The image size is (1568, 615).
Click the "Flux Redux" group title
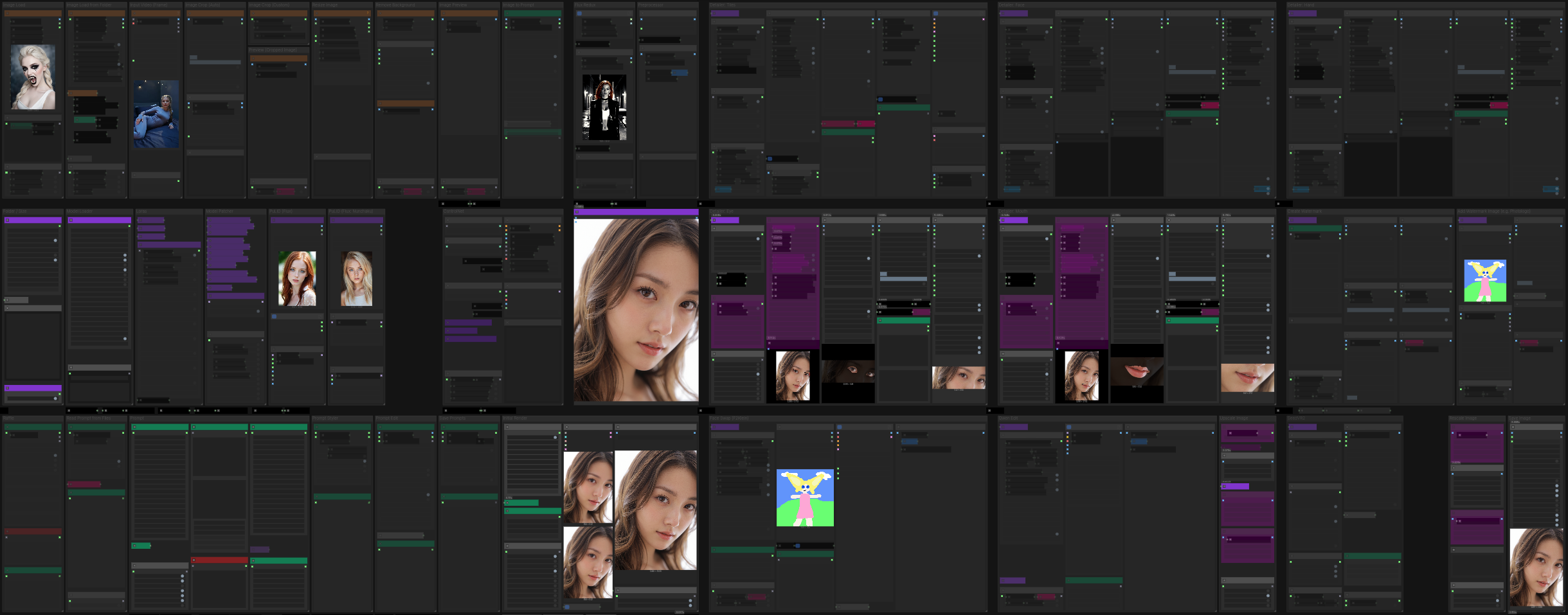(x=585, y=5)
